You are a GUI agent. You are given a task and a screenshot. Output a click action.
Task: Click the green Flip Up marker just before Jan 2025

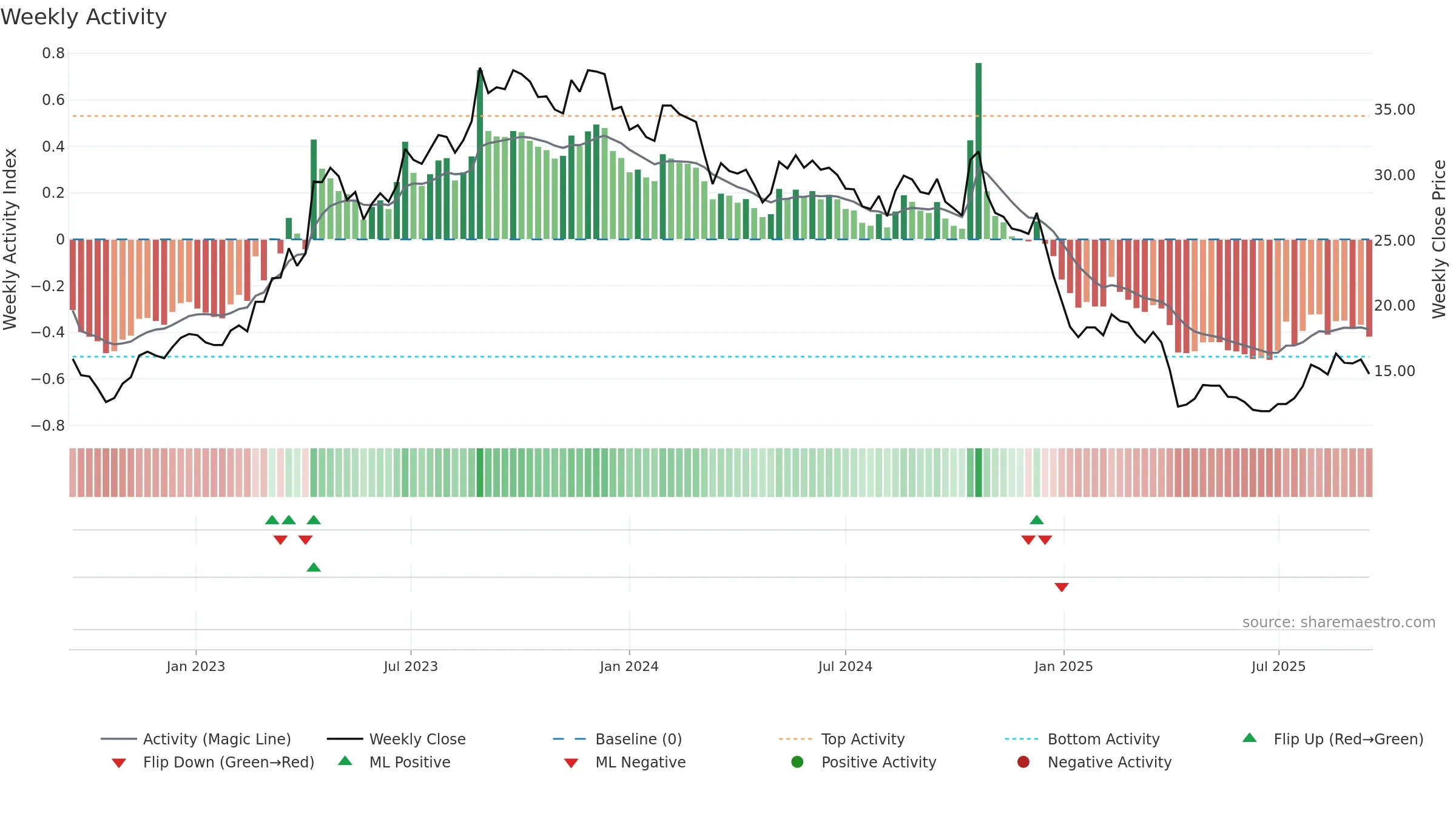[x=1037, y=520]
